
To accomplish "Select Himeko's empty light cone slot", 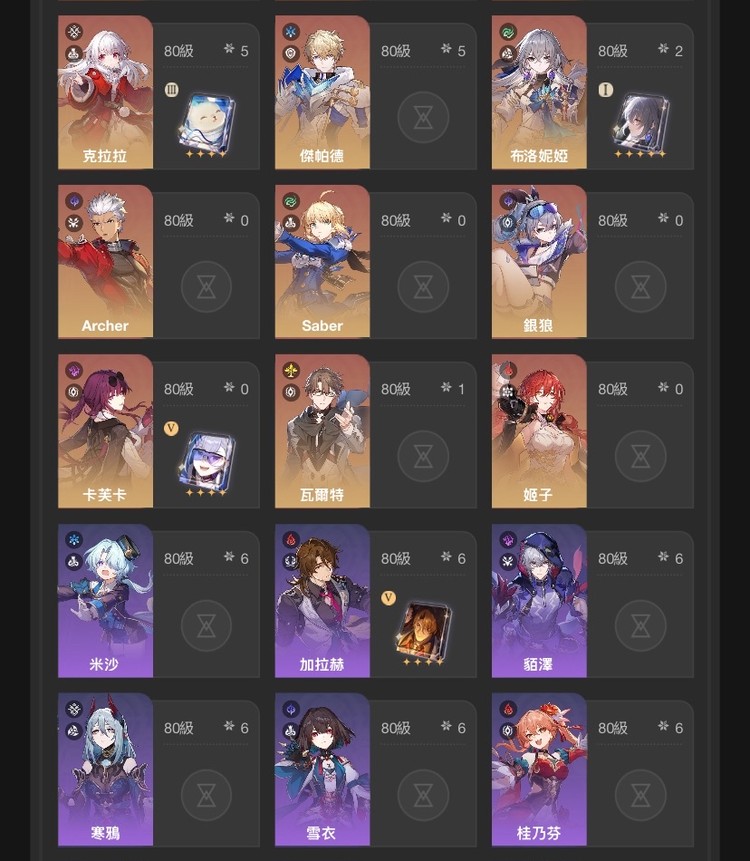I will 641,456.
